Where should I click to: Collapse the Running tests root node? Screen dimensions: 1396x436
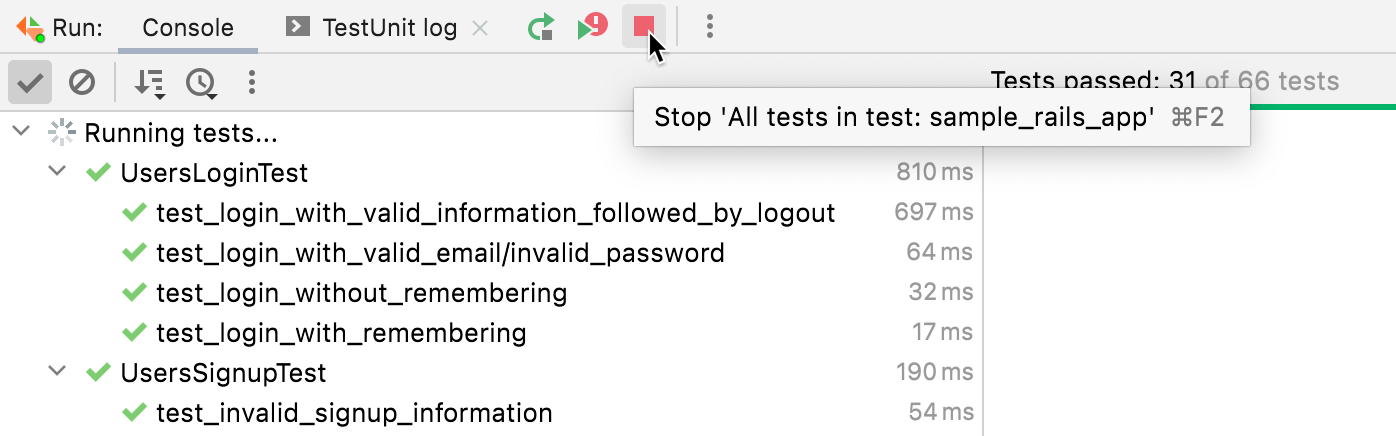tap(24, 132)
